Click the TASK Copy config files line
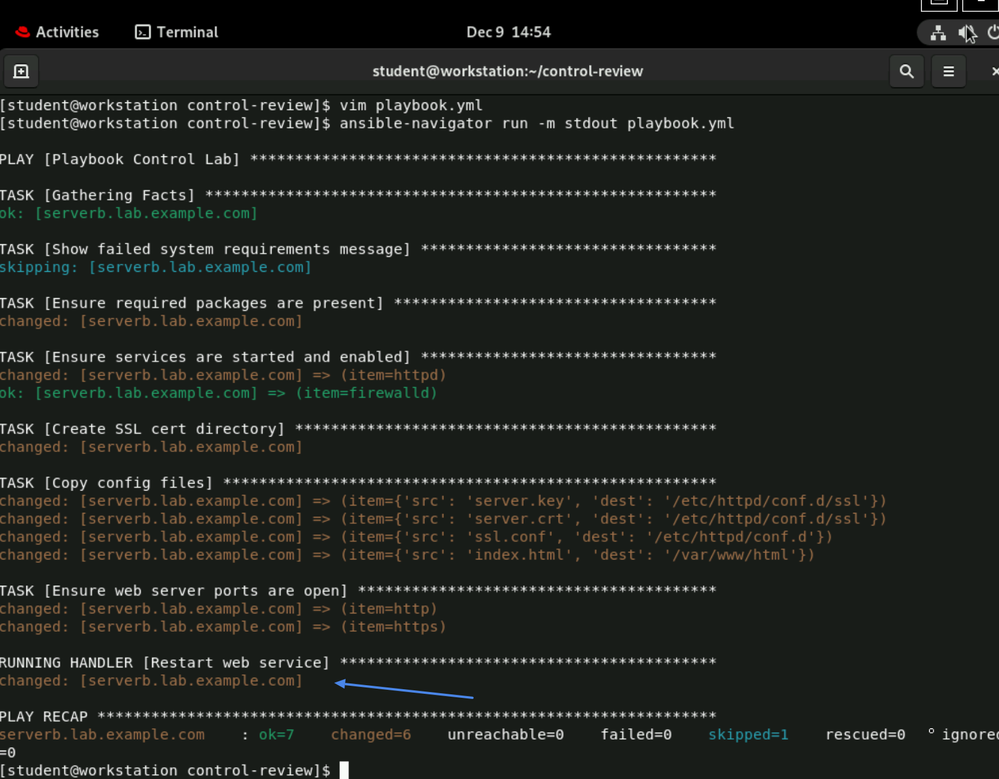The width and height of the screenshot is (999, 779). coord(107,483)
